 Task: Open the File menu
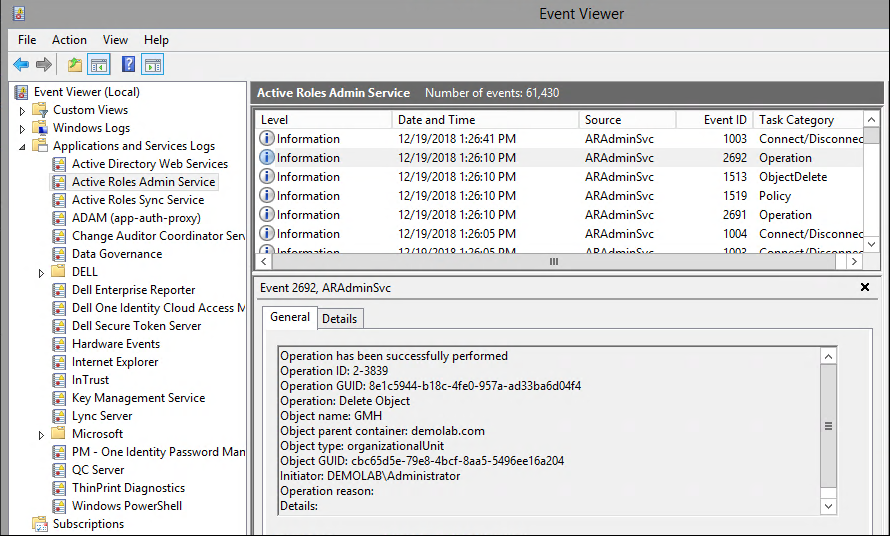[x=27, y=40]
